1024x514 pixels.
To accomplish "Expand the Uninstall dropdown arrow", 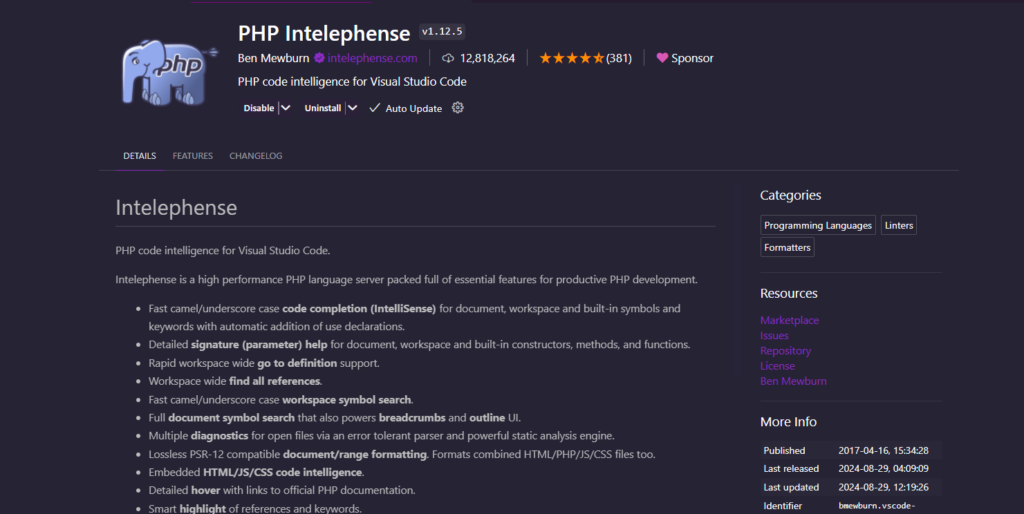I will tap(352, 108).
